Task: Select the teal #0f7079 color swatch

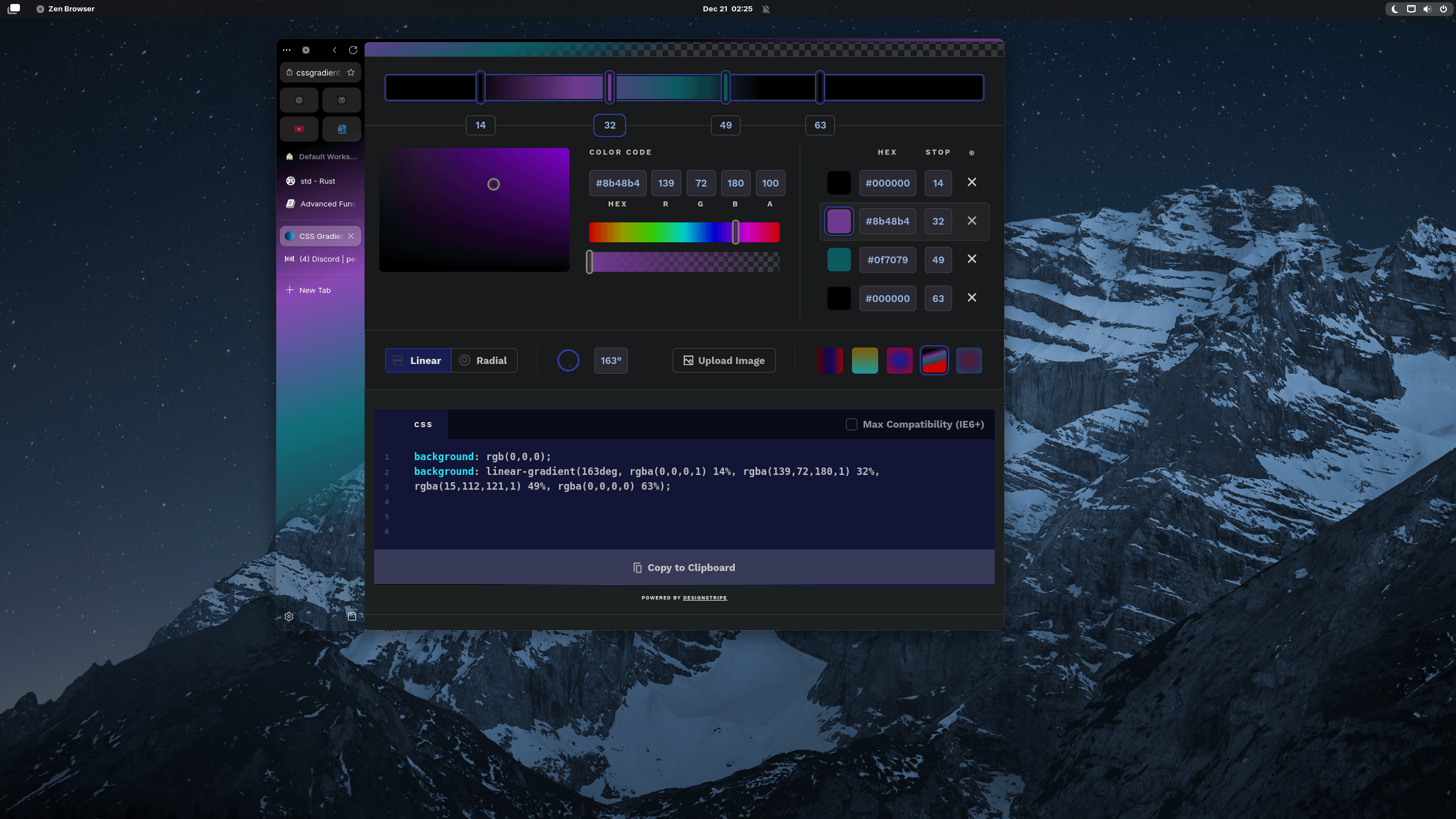Action: coord(838,259)
